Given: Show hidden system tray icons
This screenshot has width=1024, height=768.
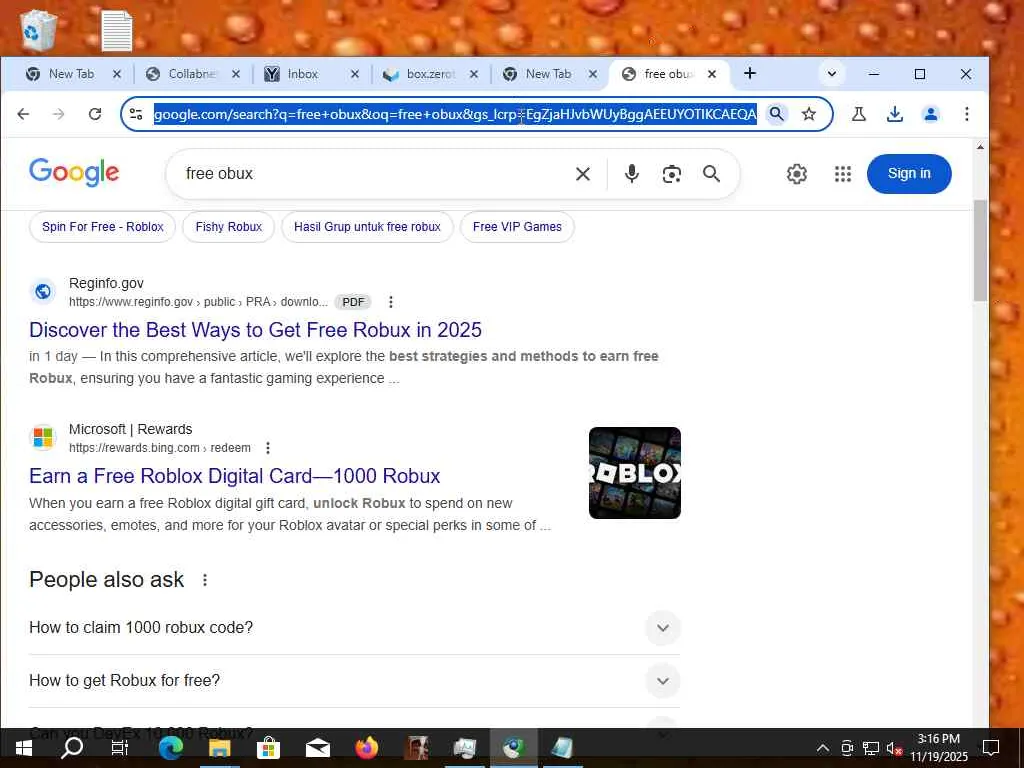Looking at the screenshot, I should click(823, 748).
